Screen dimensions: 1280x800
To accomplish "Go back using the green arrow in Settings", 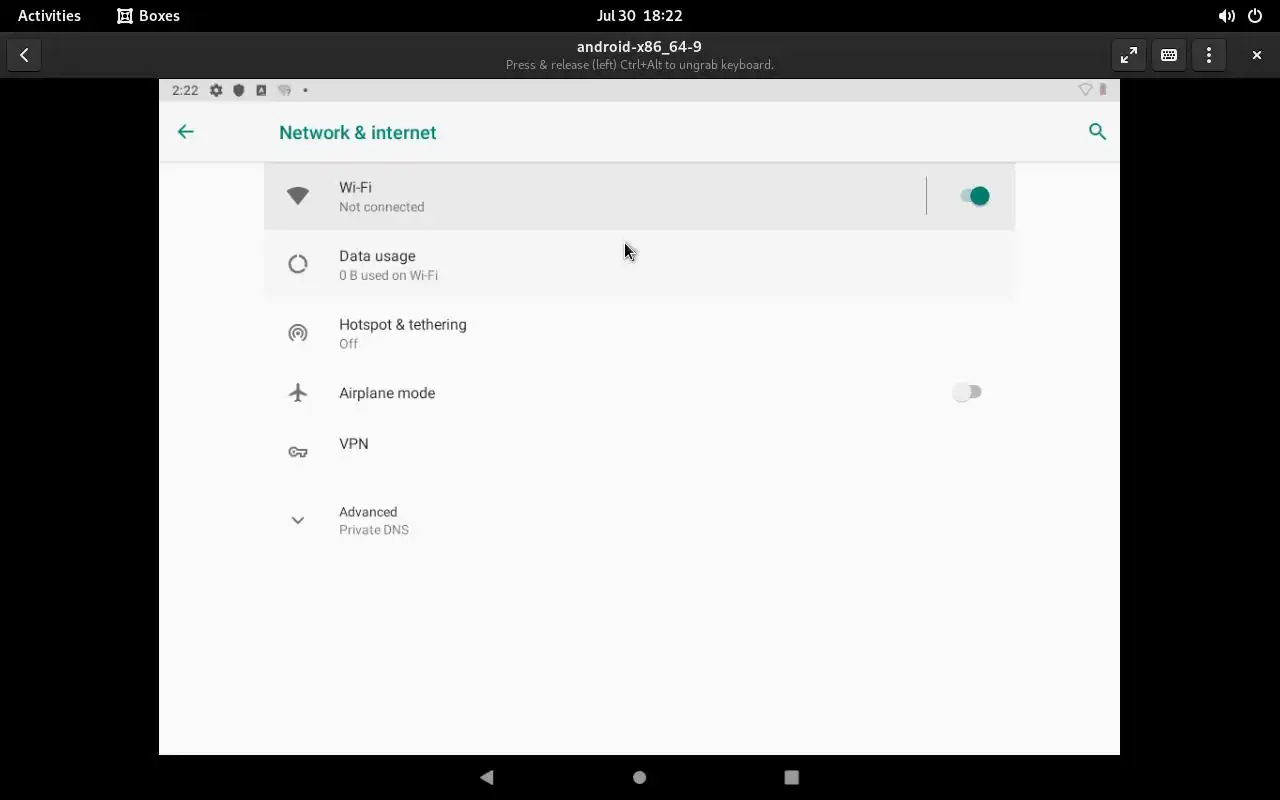I will click(185, 132).
